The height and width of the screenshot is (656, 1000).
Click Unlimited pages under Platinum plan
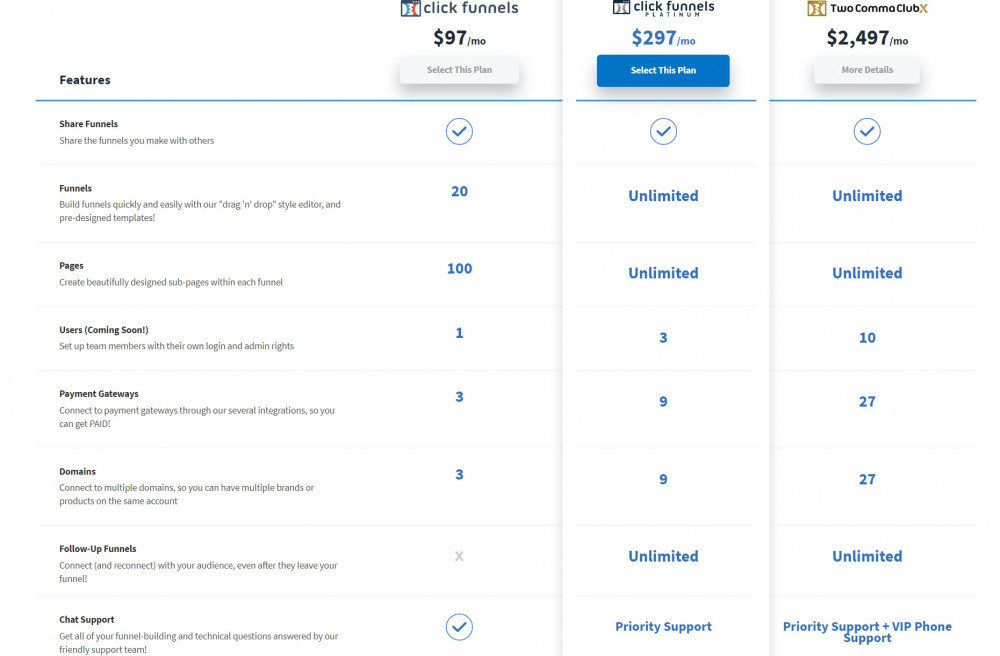(x=663, y=273)
